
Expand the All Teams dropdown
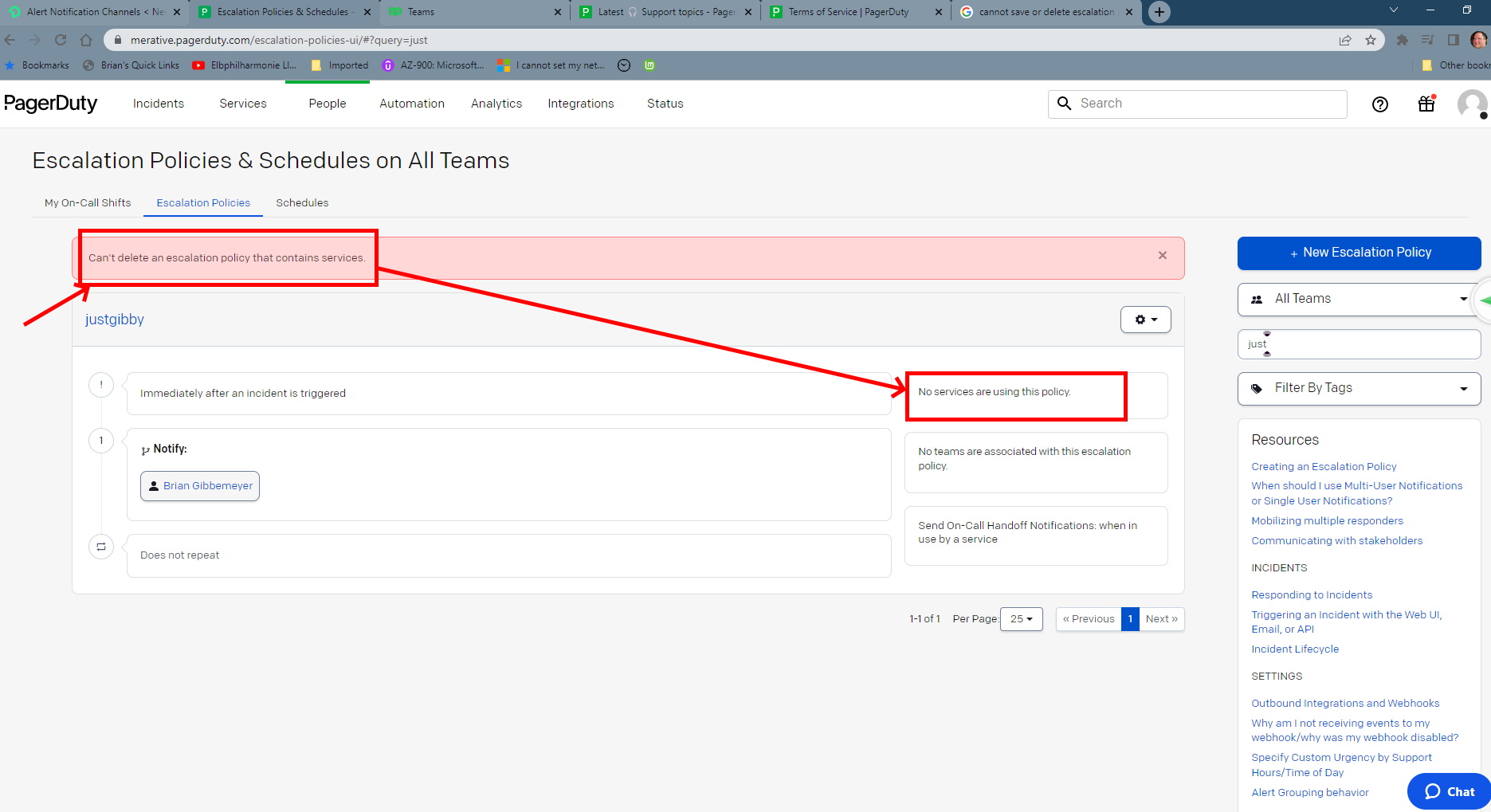[1359, 299]
